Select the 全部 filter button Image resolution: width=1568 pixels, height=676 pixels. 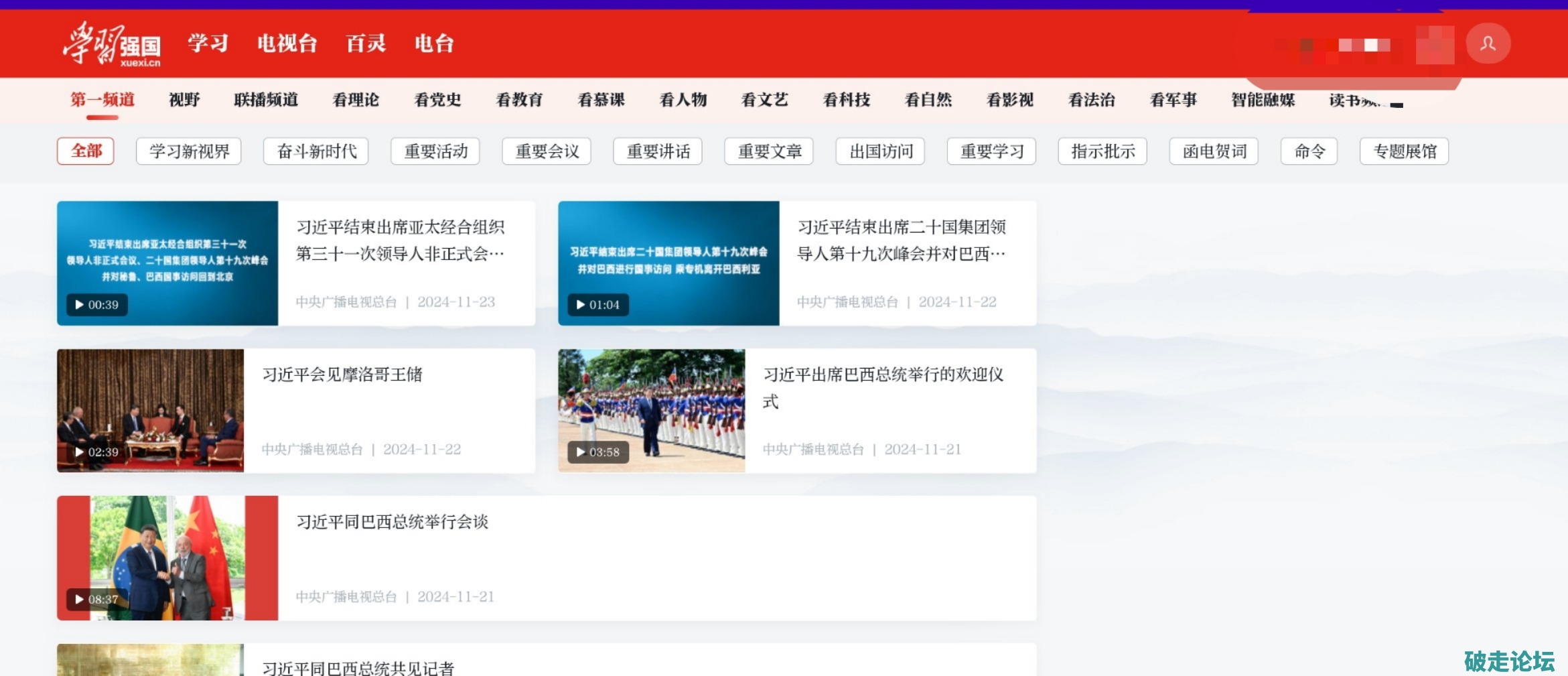[x=86, y=151]
